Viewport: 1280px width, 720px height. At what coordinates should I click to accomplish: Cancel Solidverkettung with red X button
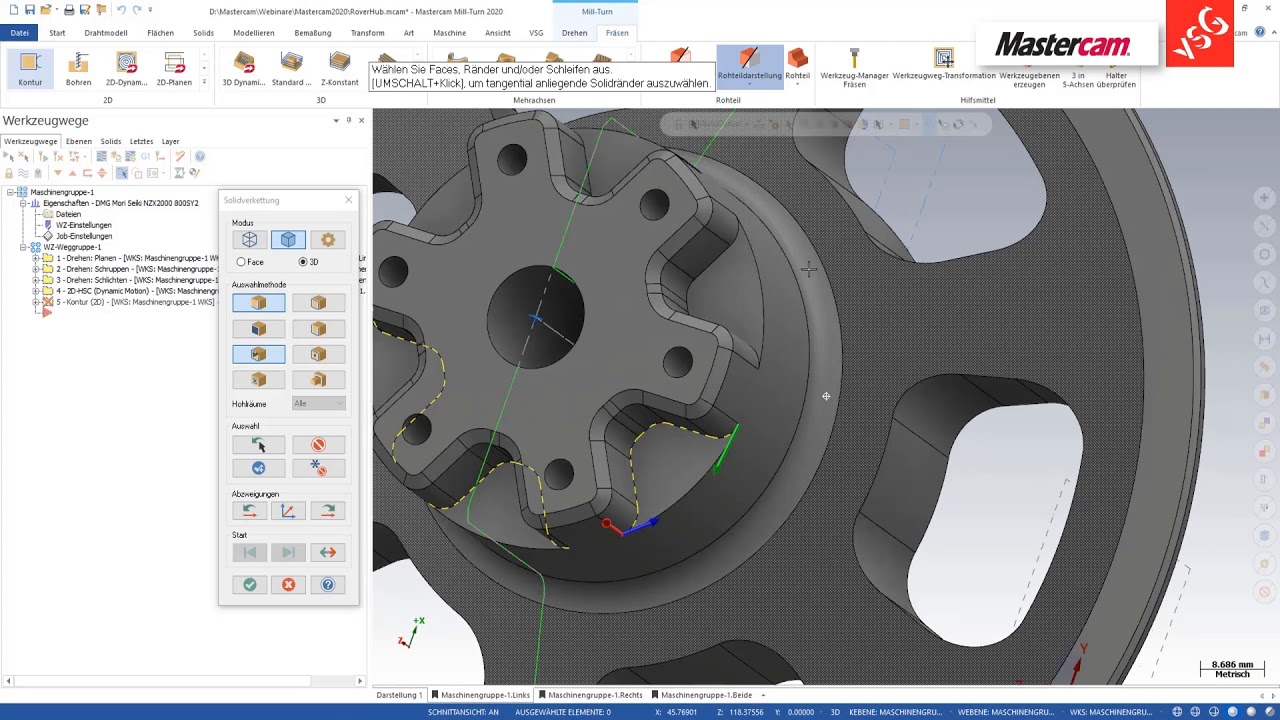[x=288, y=585]
